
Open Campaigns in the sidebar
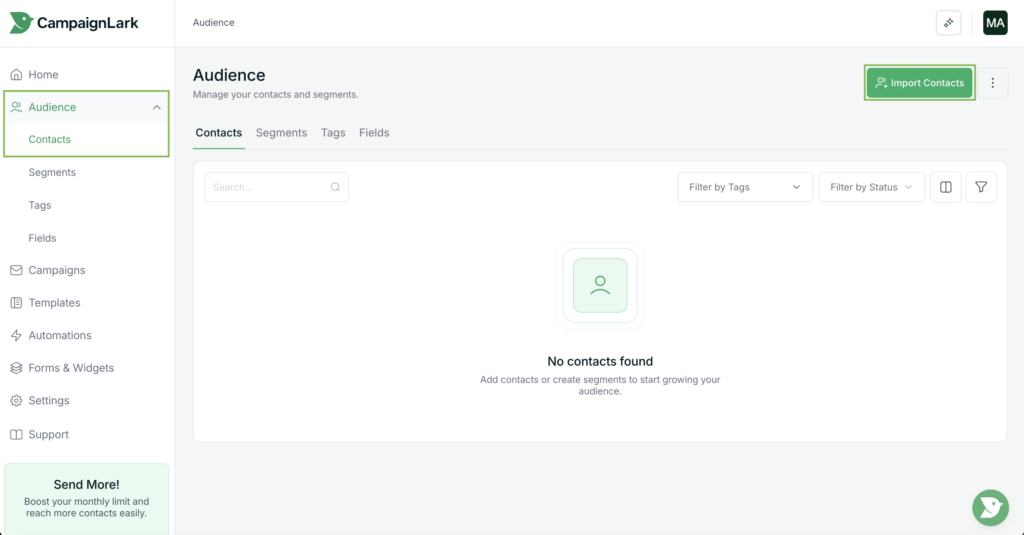click(x=57, y=271)
